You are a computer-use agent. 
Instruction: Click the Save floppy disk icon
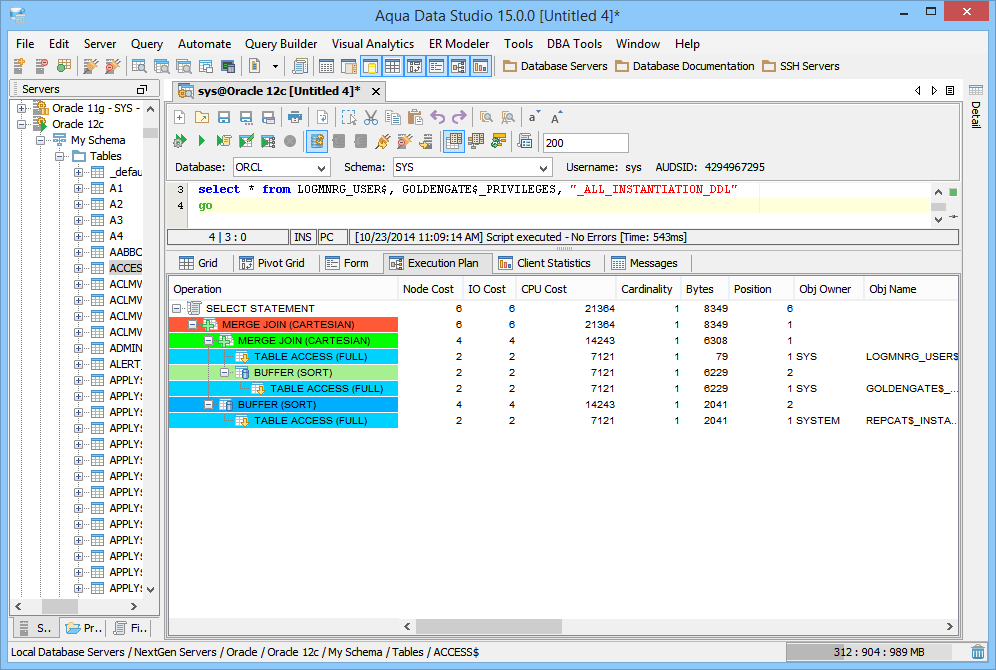224,117
